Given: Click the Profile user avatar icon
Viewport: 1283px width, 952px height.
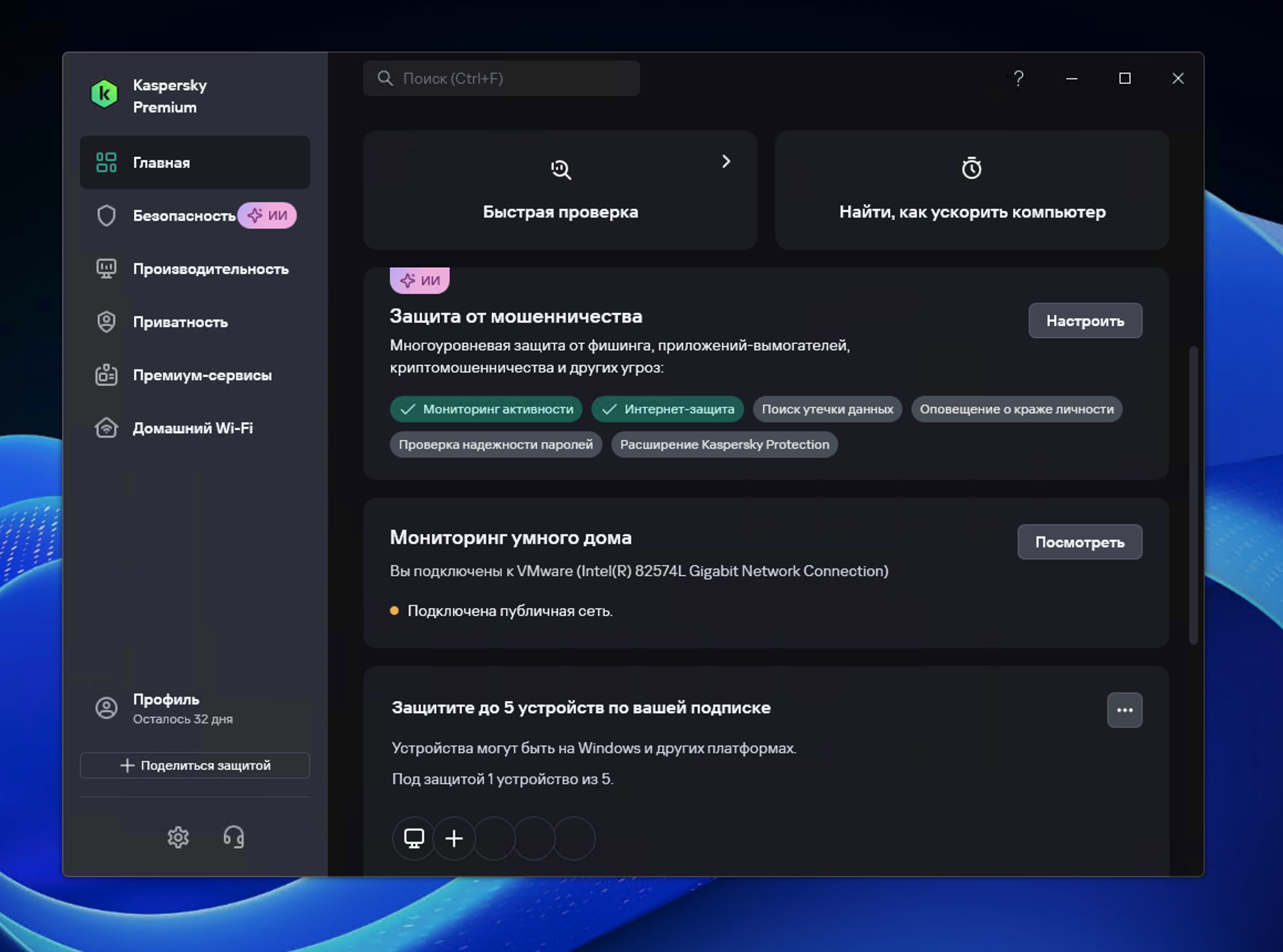Looking at the screenshot, I should [107, 708].
